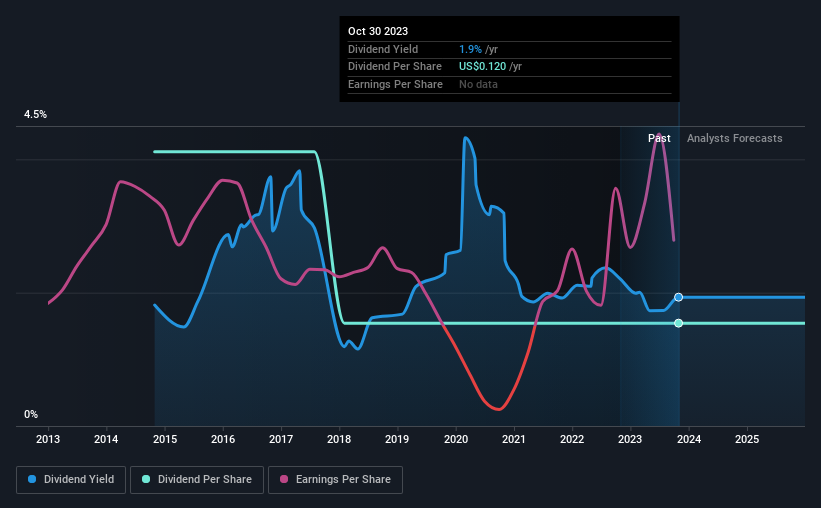Image resolution: width=821 pixels, height=508 pixels.
Task: Click the 2015 x-axis label
Action: pyautogui.click(x=165, y=439)
